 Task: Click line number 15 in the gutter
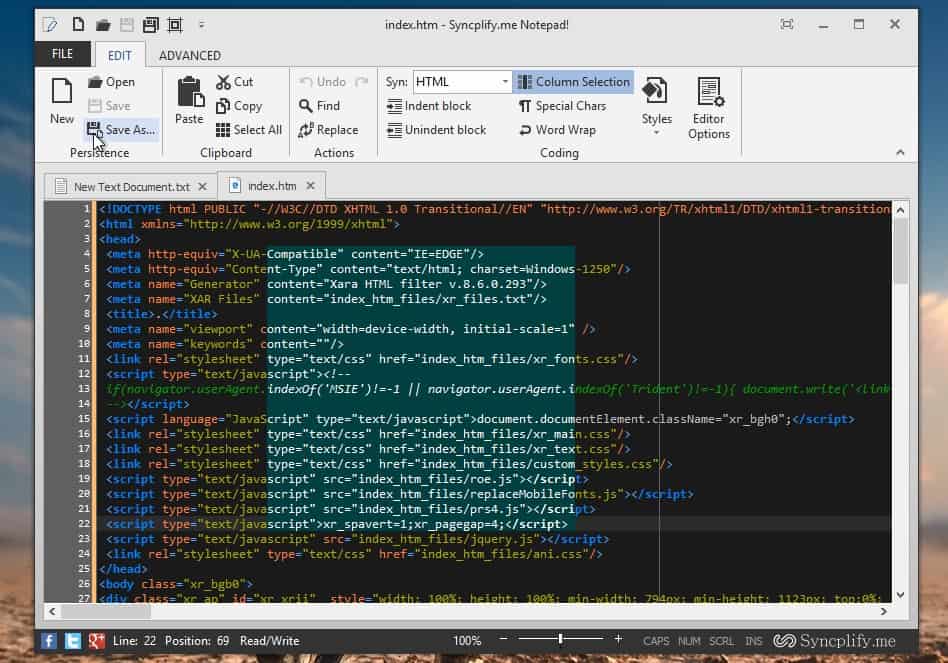83,418
